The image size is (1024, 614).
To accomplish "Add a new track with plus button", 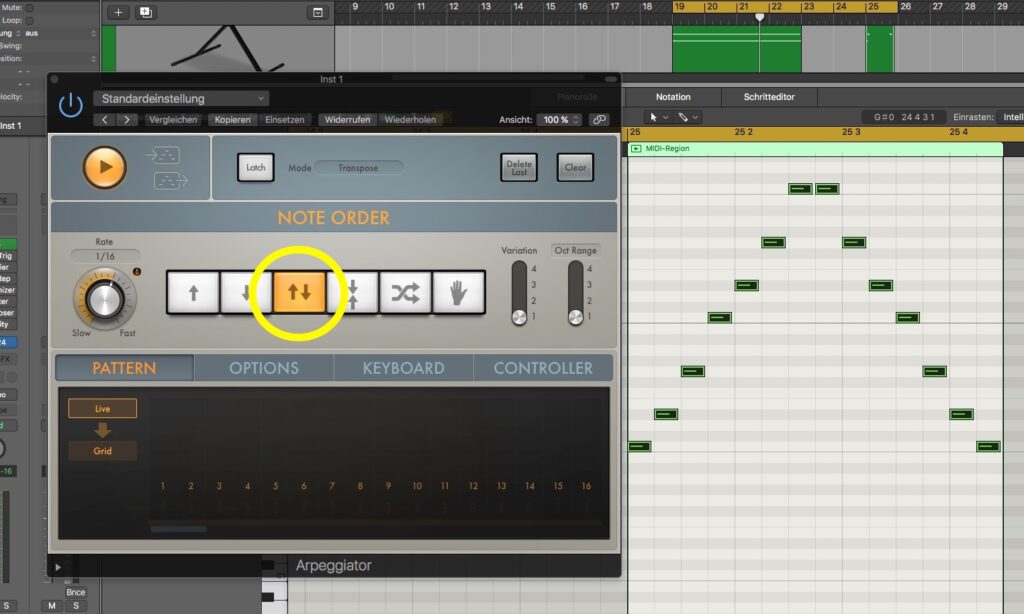I will [118, 12].
